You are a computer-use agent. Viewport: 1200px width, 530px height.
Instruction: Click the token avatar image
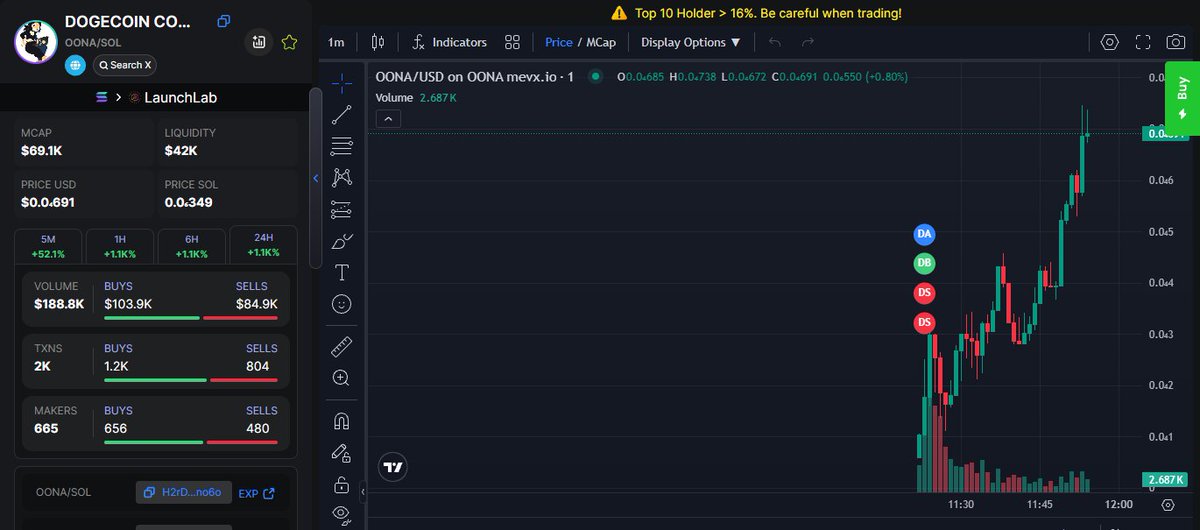pos(37,42)
